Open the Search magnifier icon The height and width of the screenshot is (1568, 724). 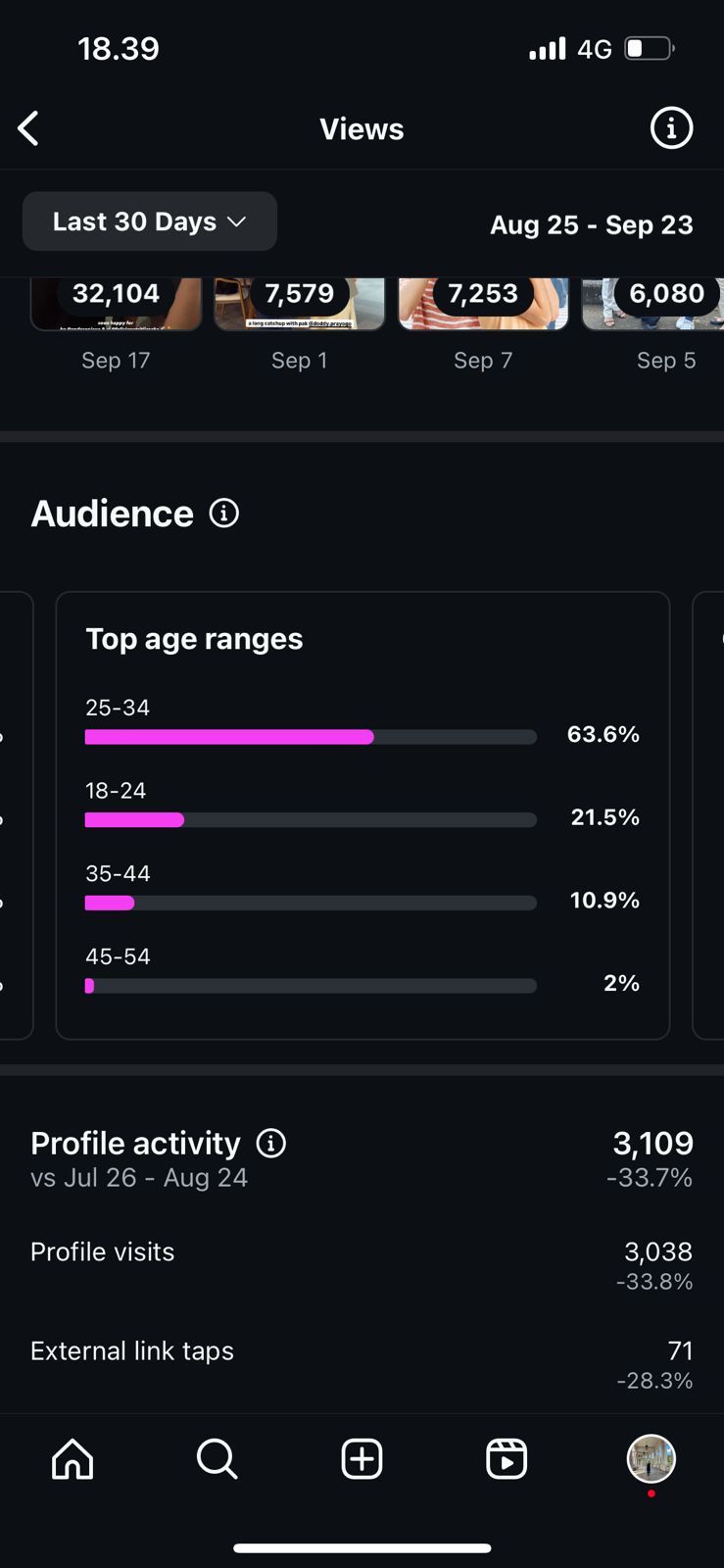[217, 1458]
